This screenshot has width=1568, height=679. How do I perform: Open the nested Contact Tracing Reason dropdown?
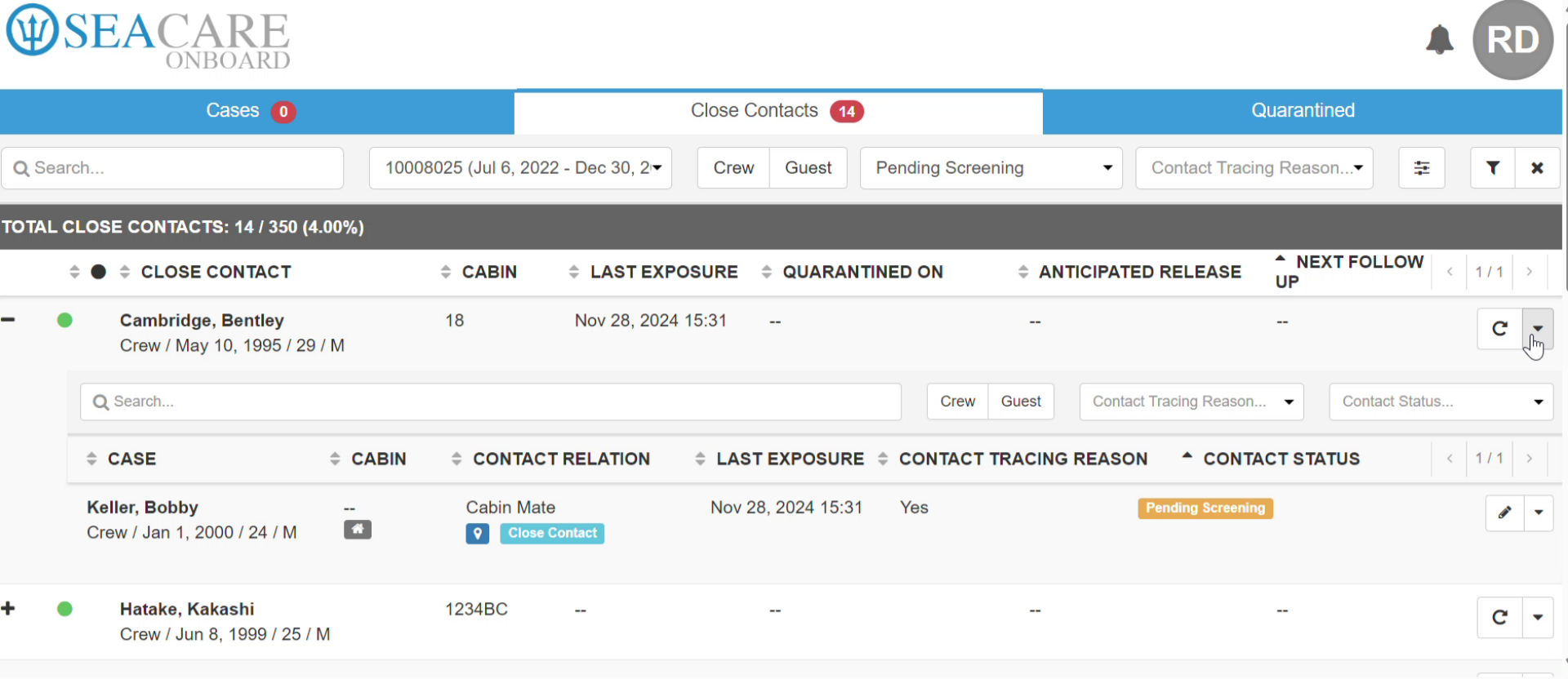point(1191,402)
